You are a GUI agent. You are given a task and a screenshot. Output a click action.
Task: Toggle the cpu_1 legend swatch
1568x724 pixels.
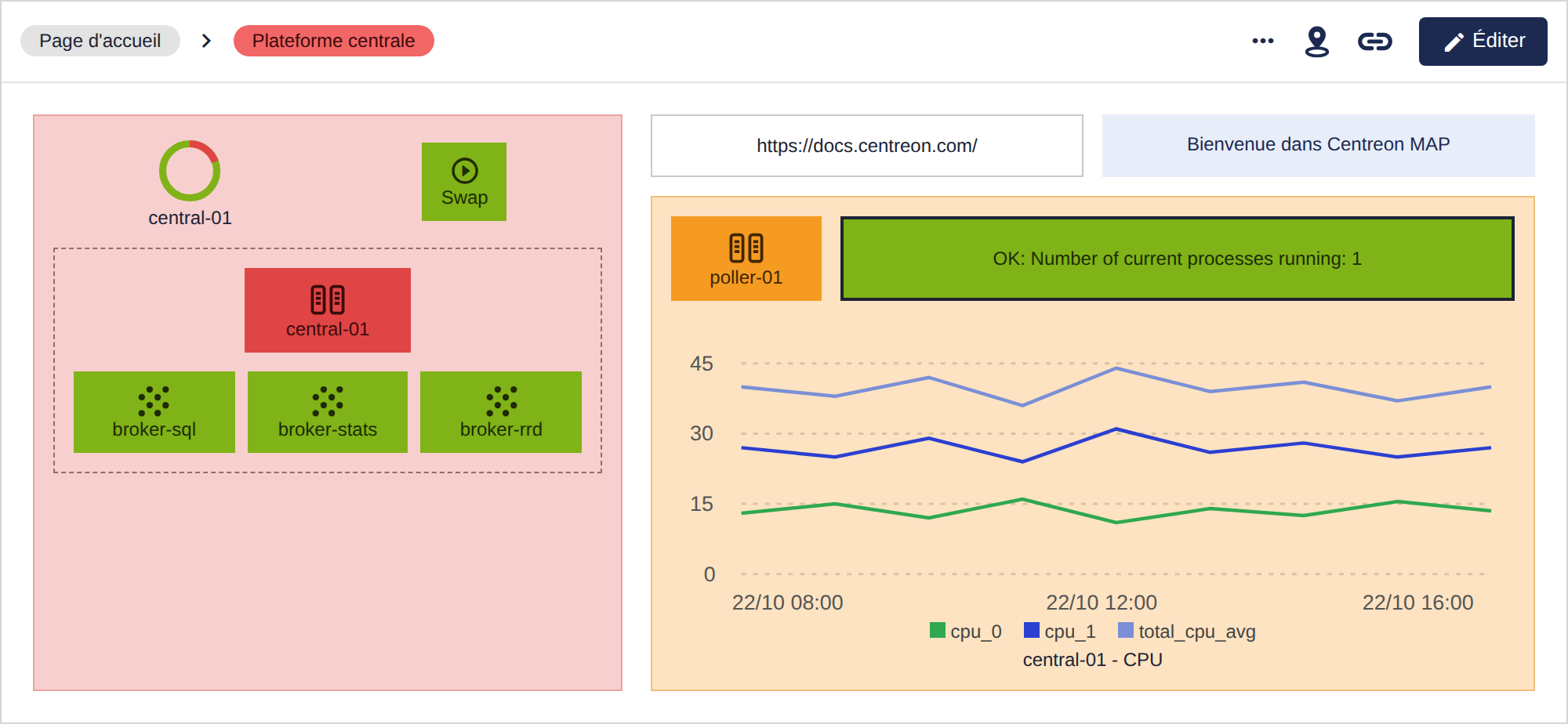(1032, 630)
